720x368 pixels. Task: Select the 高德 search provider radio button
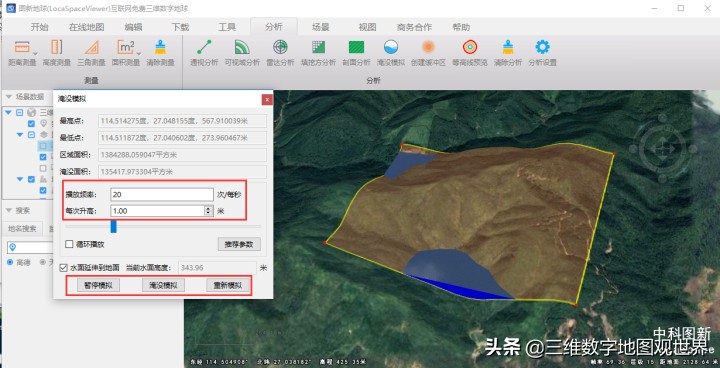(10, 262)
